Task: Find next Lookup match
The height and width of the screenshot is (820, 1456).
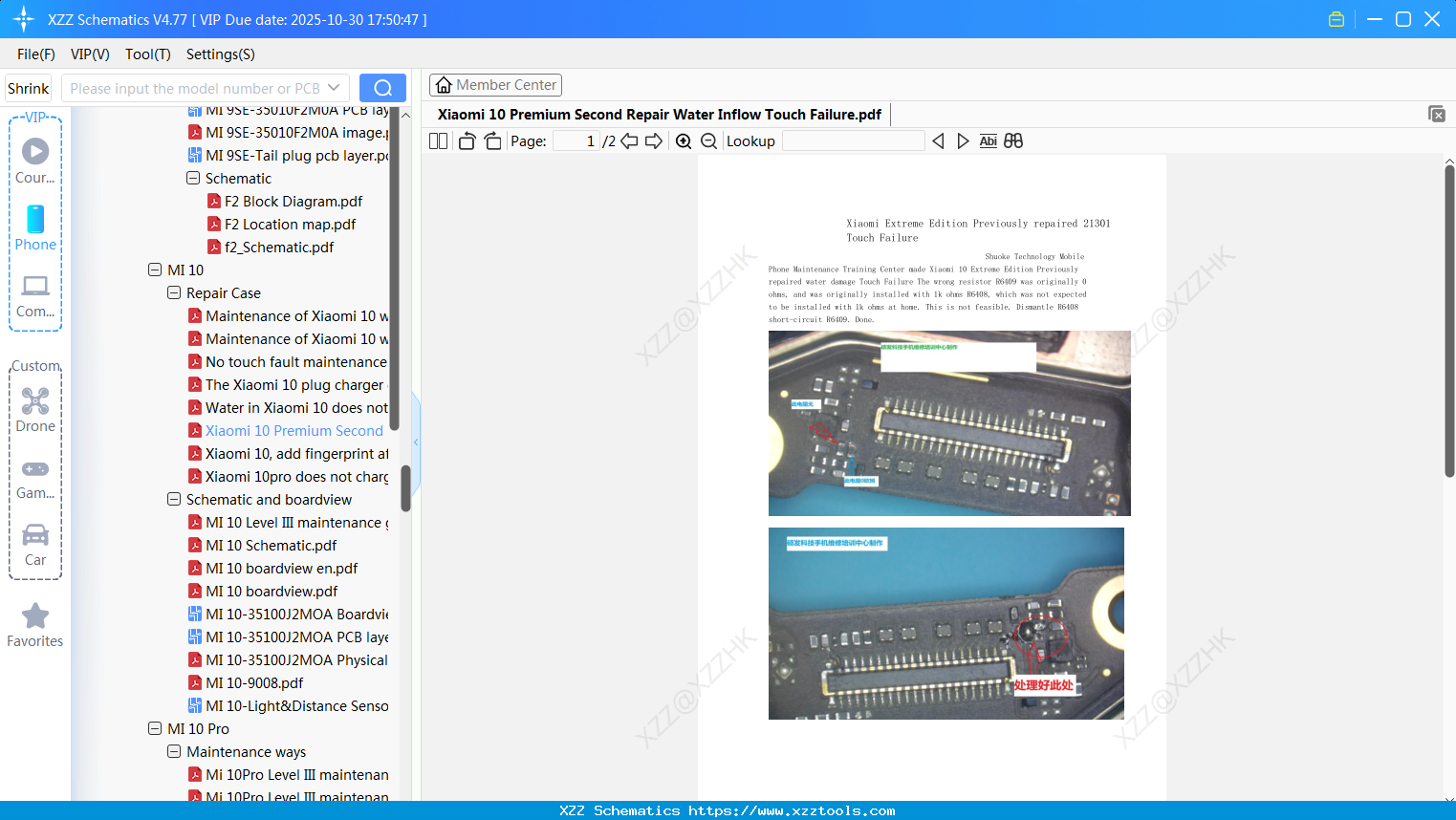Action: (x=963, y=141)
